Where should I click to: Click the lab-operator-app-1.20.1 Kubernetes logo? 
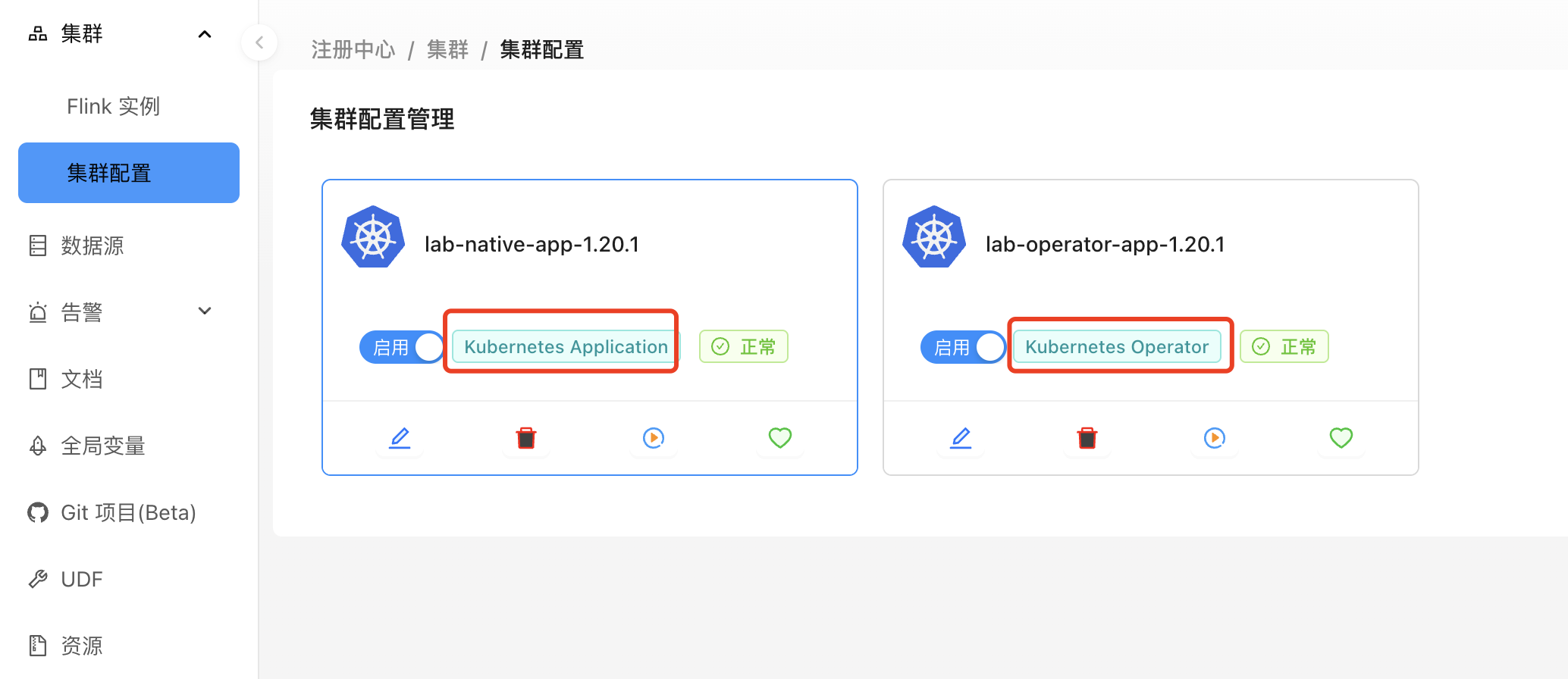point(934,237)
